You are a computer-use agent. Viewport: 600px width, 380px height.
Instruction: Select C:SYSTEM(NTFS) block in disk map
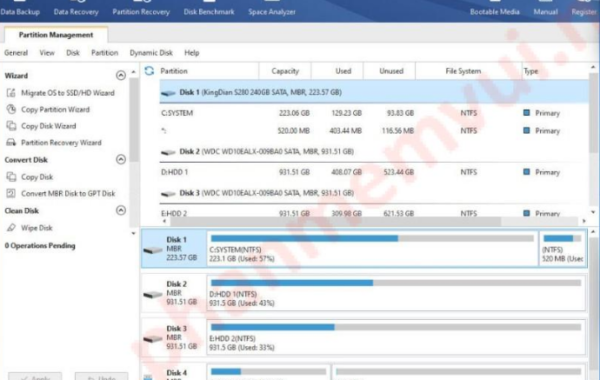[372, 248]
